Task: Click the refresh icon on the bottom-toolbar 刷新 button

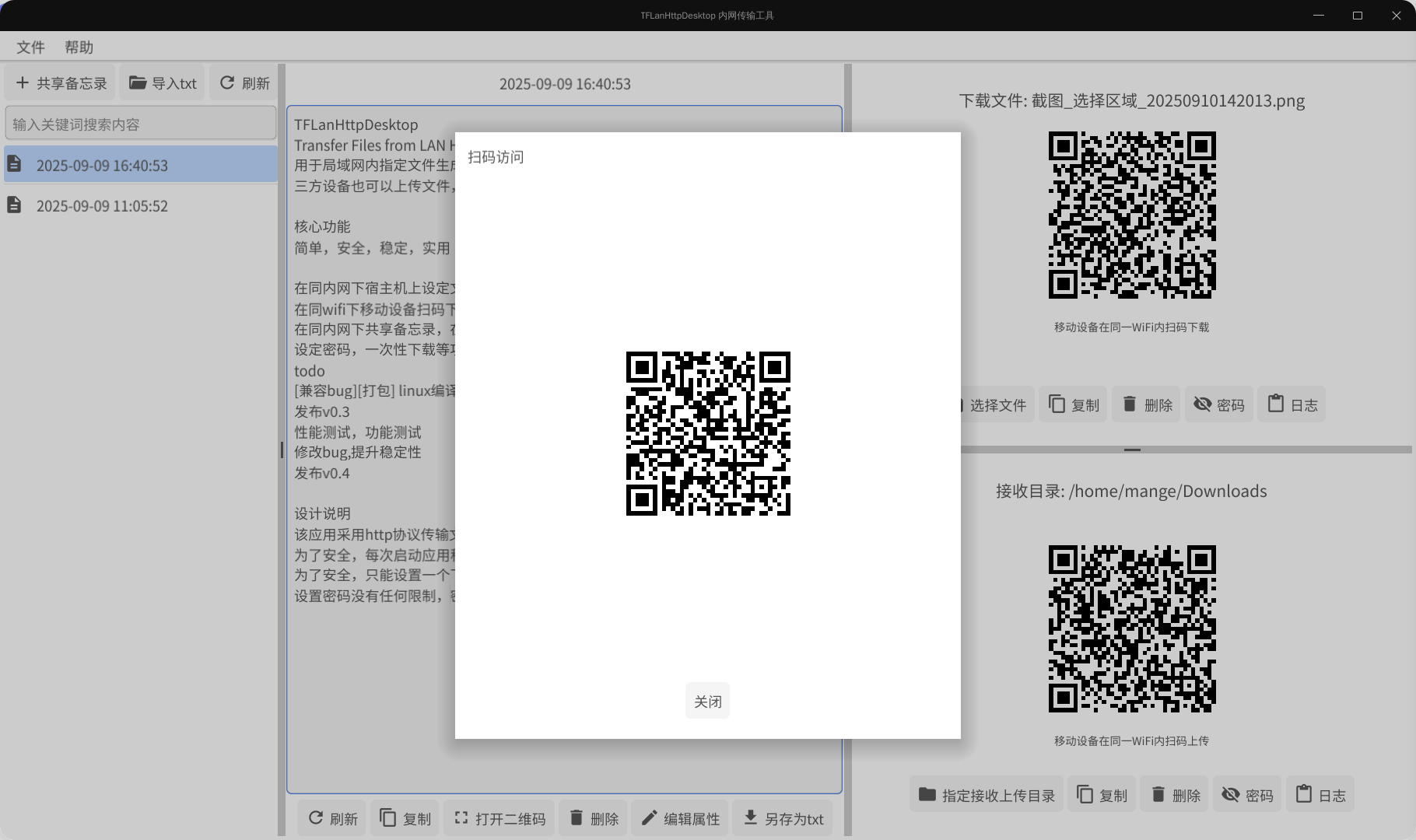Action: [x=316, y=817]
